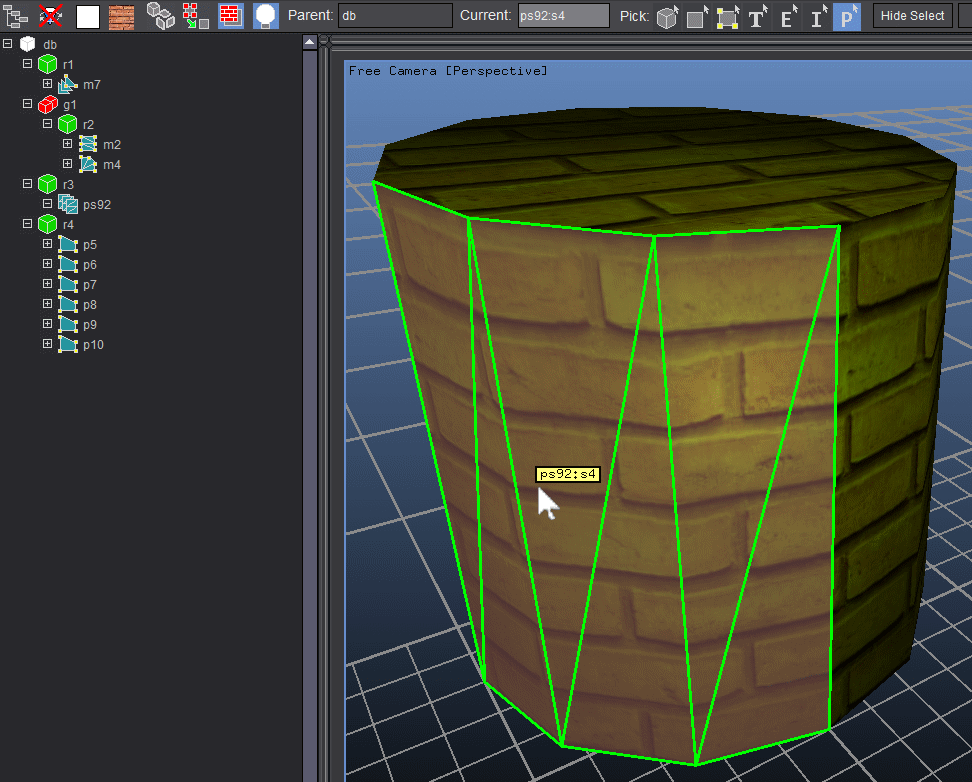Click the mesh icon of m7
The height and width of the screenshot is (782, 972).
tap(68, 84)
